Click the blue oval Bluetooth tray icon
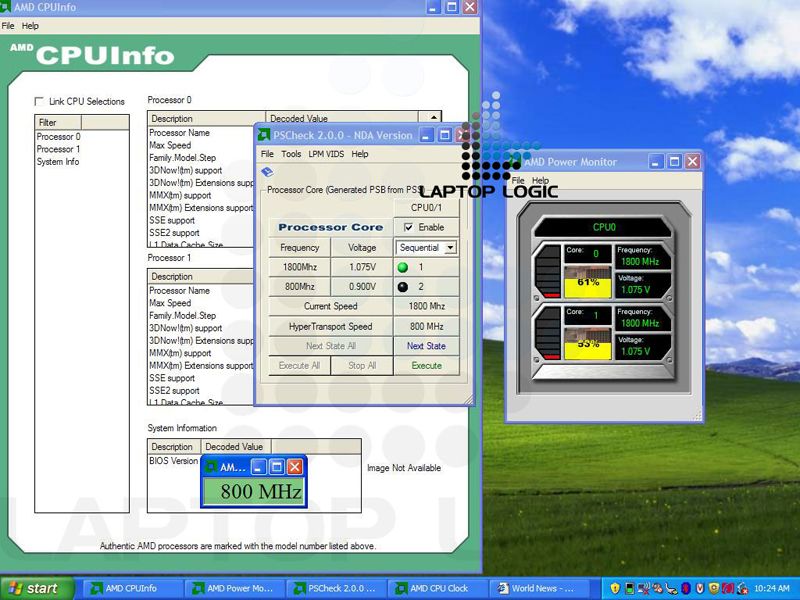Viewport: 800px width, 600px height. point(686,588)
